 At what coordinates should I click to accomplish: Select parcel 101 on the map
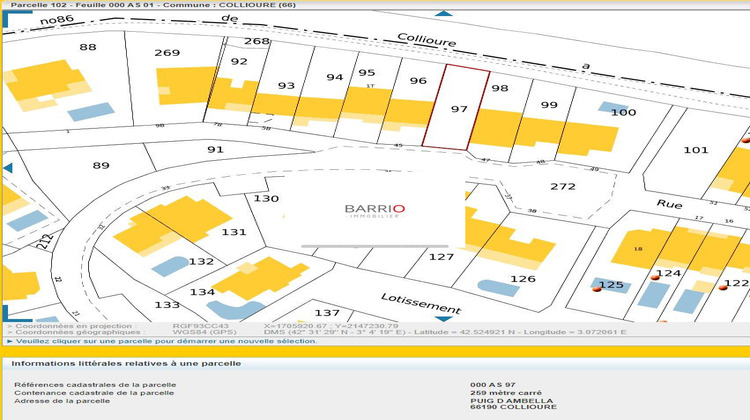[696, 150]
